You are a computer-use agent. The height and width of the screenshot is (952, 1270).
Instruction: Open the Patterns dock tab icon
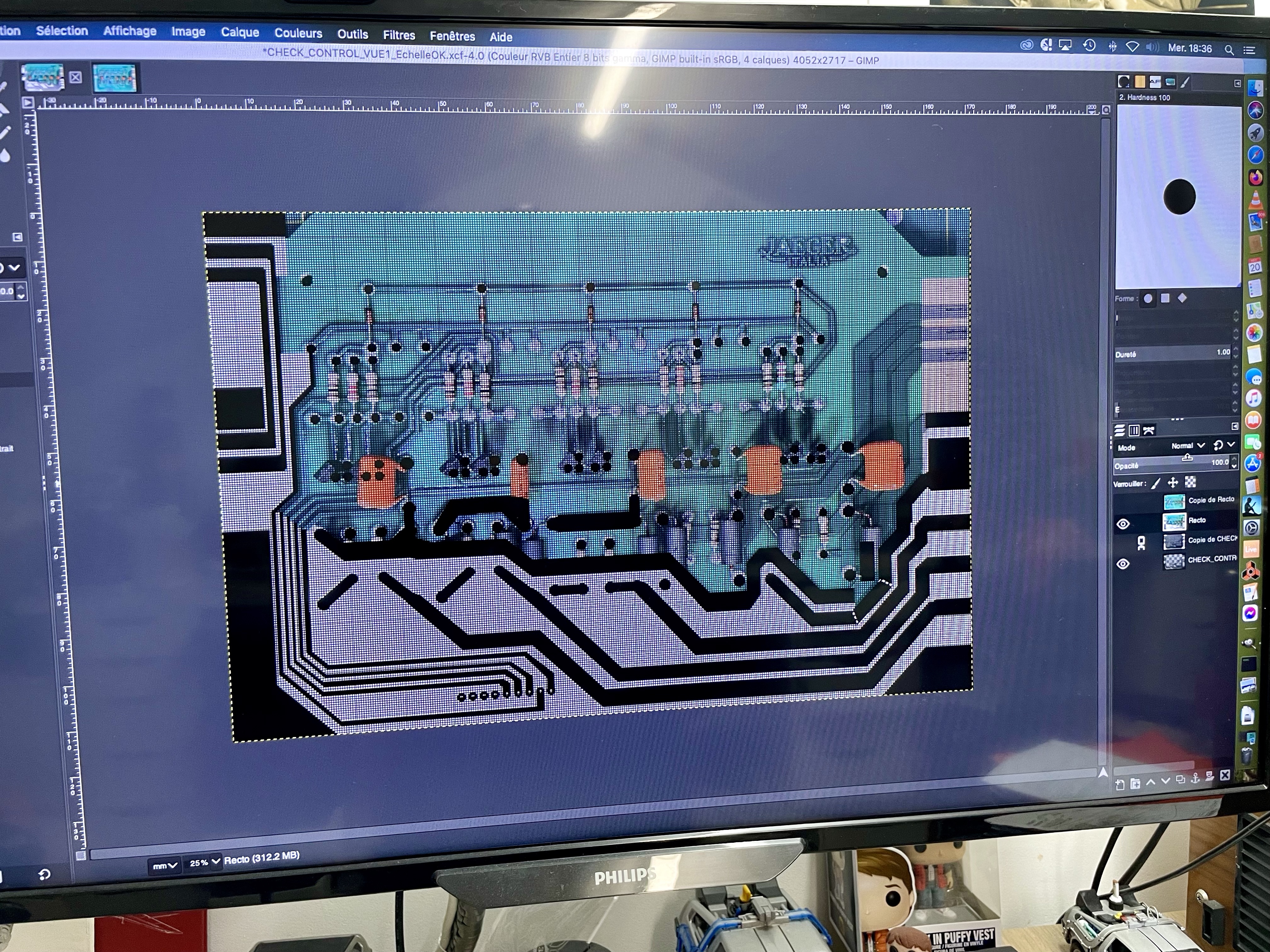pyautogui.click(x=1140, y=82)
